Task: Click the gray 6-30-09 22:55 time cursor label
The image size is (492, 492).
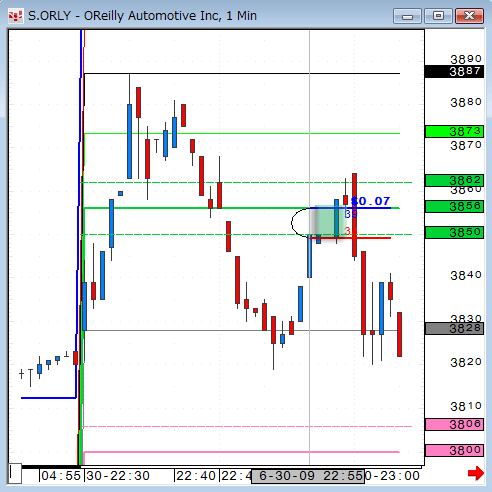Action: click(308, 476)
